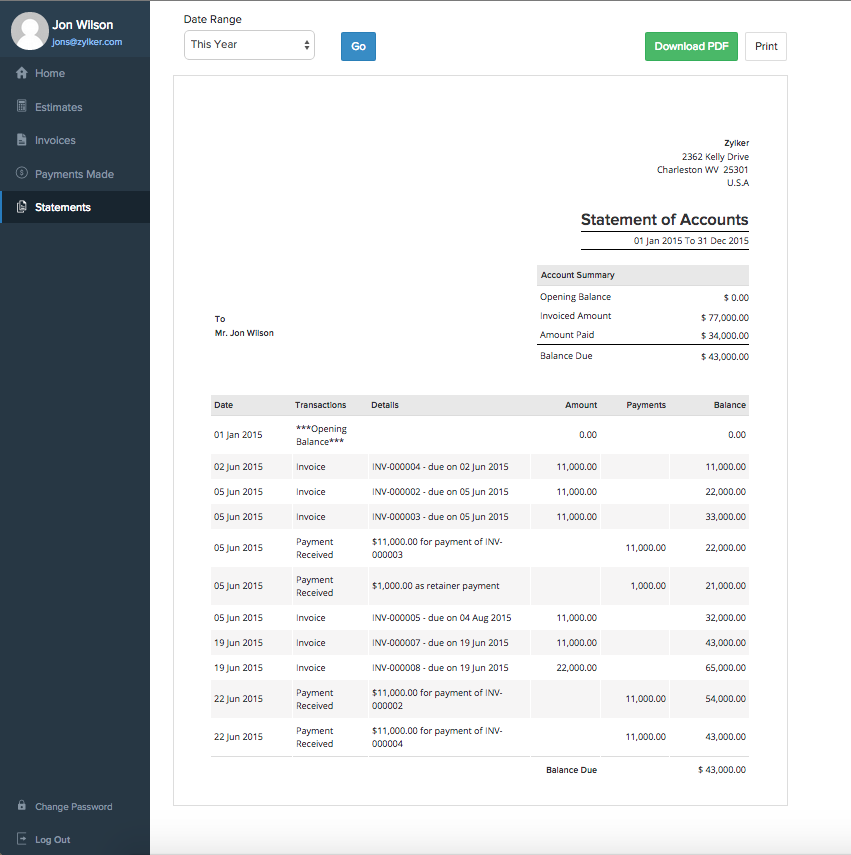The width and height of the screenshot is (851, 855).
Task: Click the Download PDF button
Action: (691, 46)
